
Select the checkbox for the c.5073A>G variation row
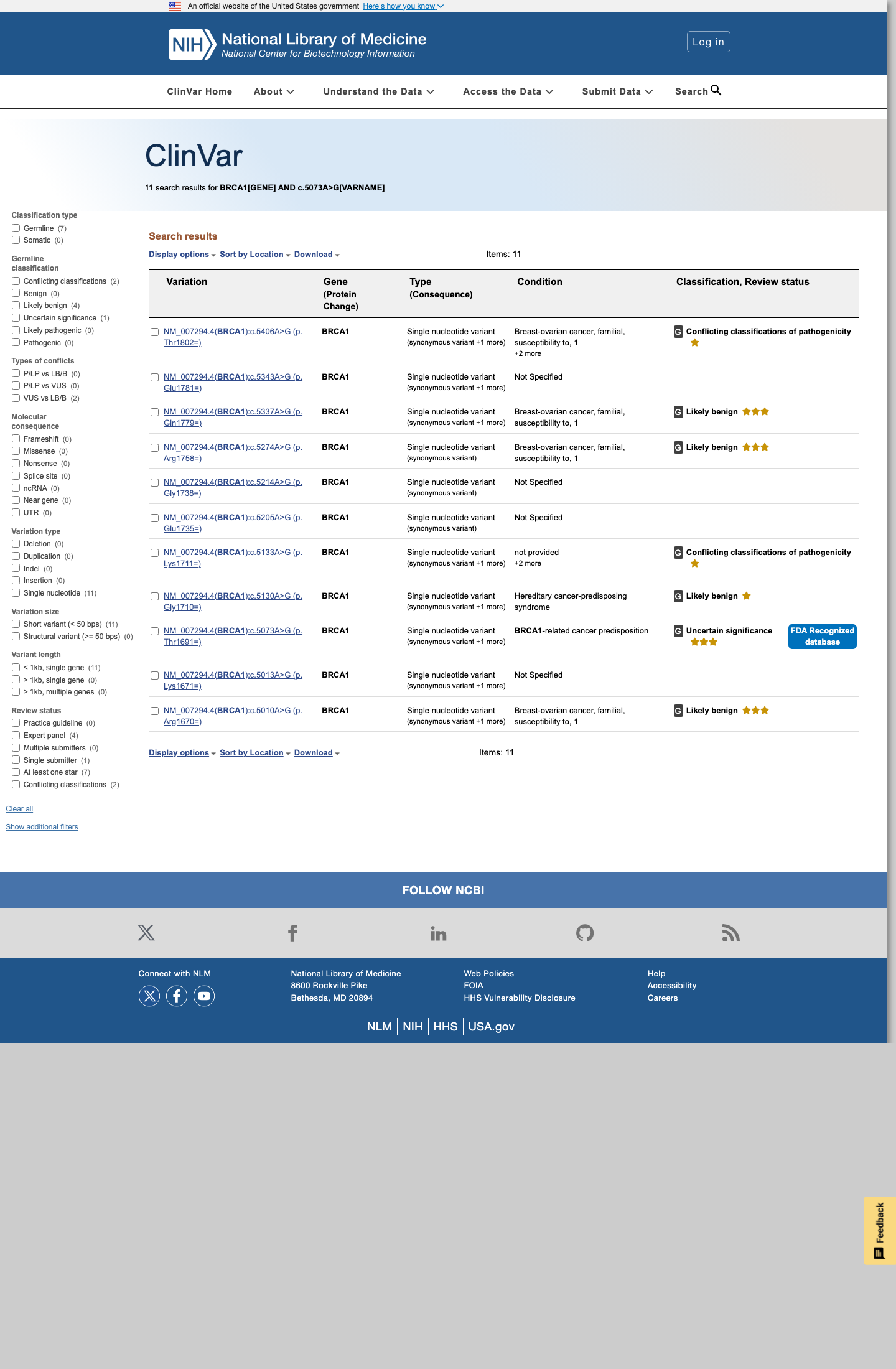tap(155, 632)
